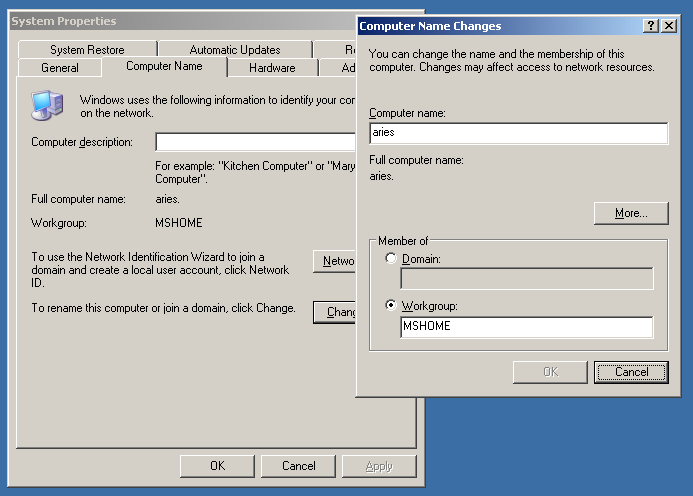The height and width of the screenshot is (496, 693).
Task: Click Cancel in the System Properties window
Action: (x=298, y=466)
